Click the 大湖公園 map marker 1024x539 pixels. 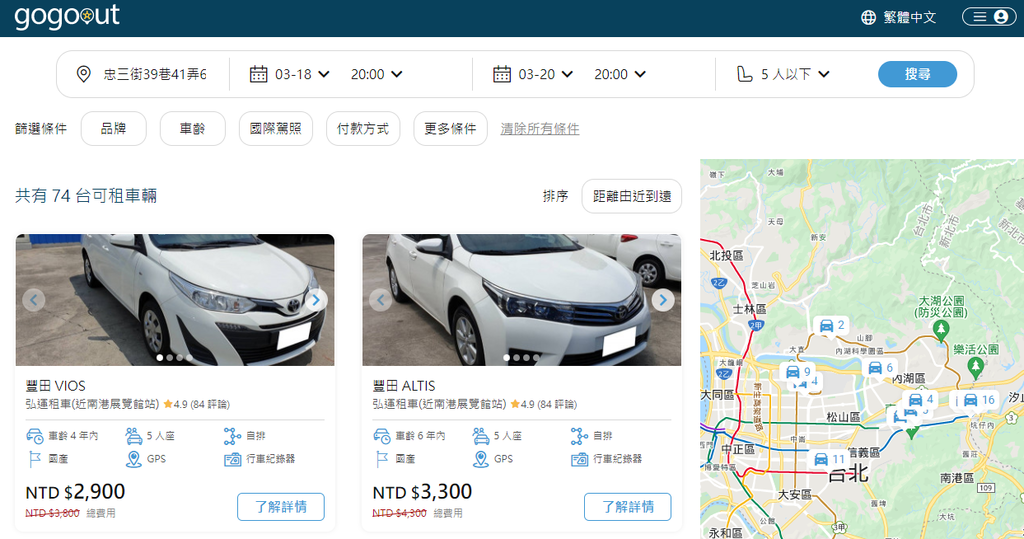[941, 329]
